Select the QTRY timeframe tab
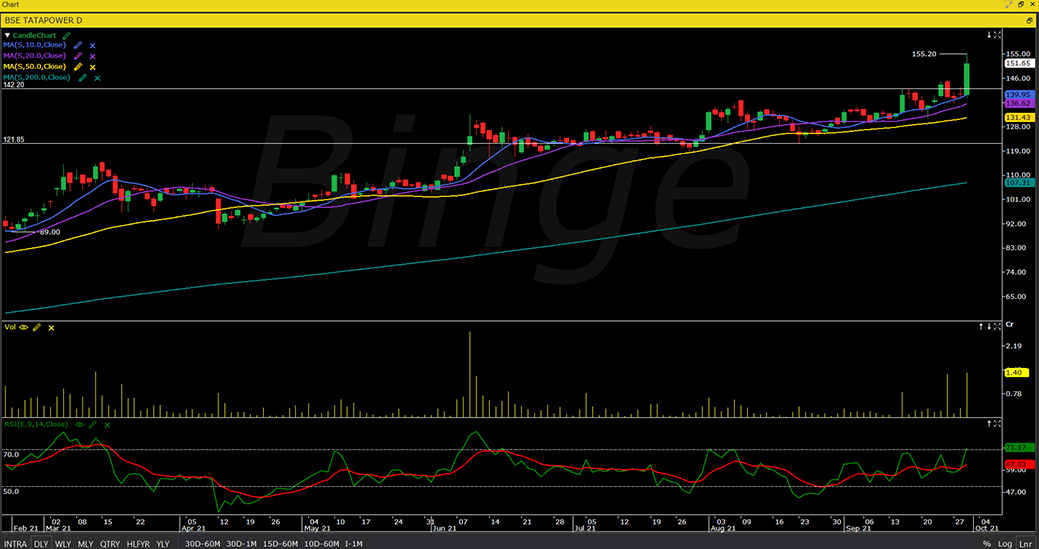1039x549 pixels. coord(110,544)
